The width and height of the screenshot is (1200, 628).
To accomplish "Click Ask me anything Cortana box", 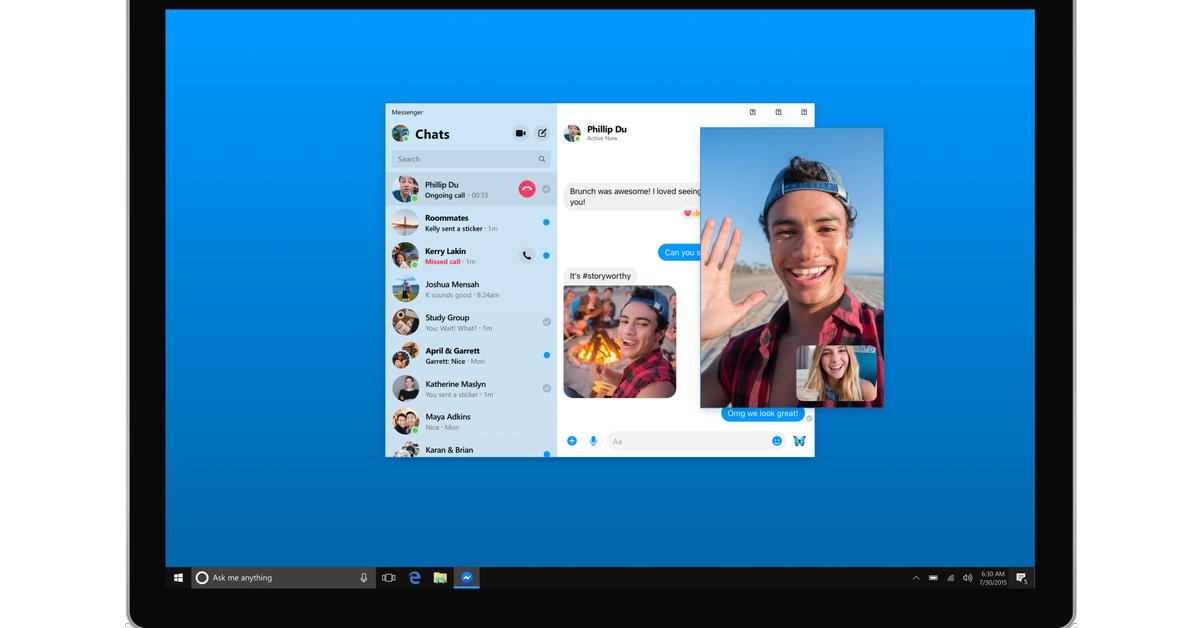I will click(284, 577).
